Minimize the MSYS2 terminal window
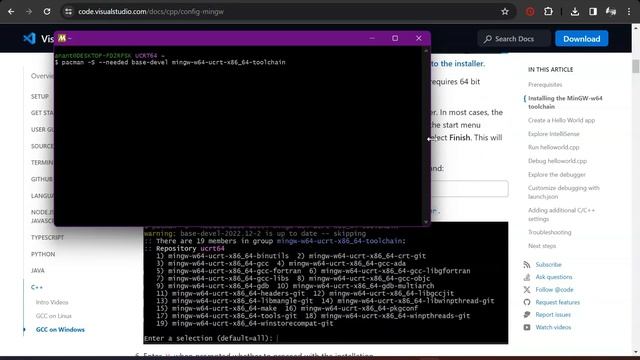Image resolution: width=640 pixels, height=360 pixels. [x=372, y=38]
